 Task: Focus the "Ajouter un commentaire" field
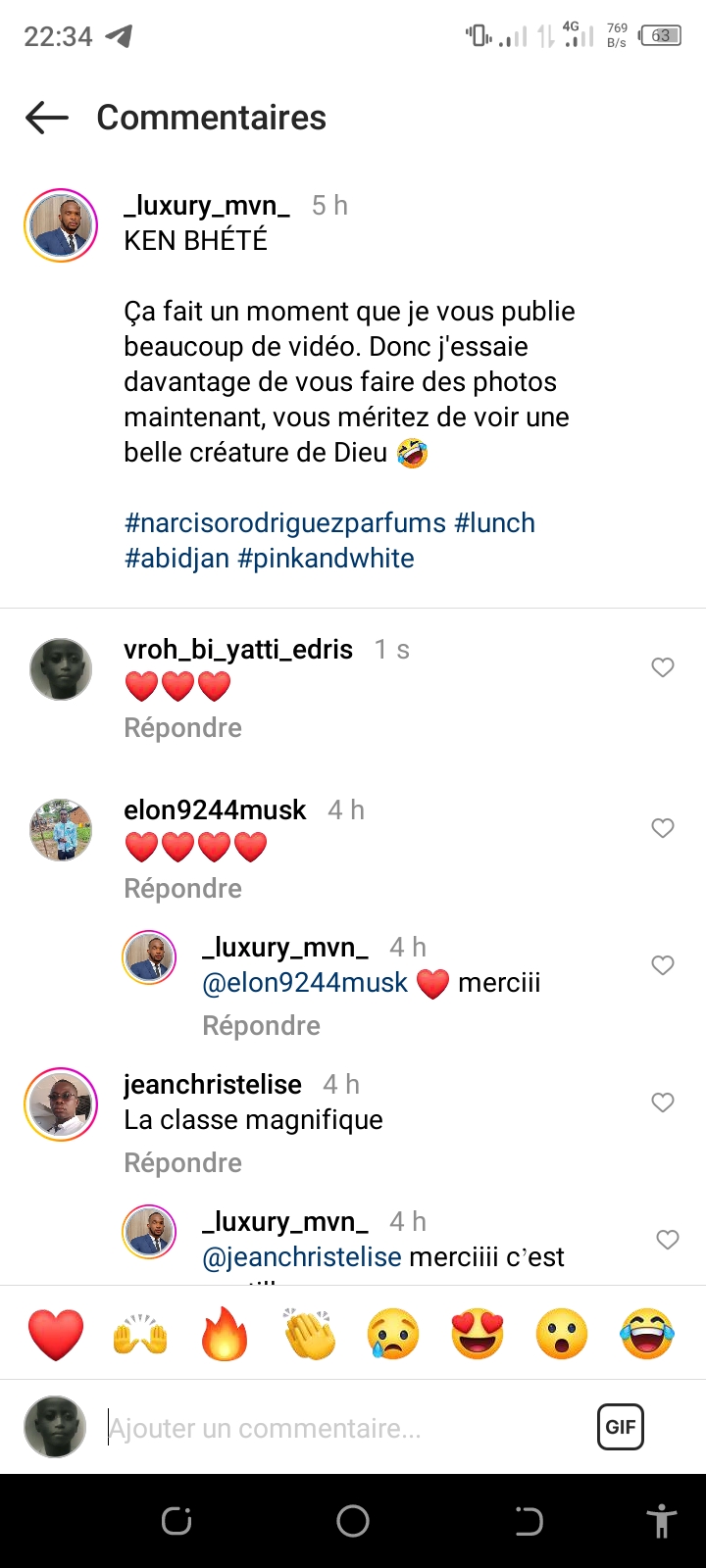343,1428
